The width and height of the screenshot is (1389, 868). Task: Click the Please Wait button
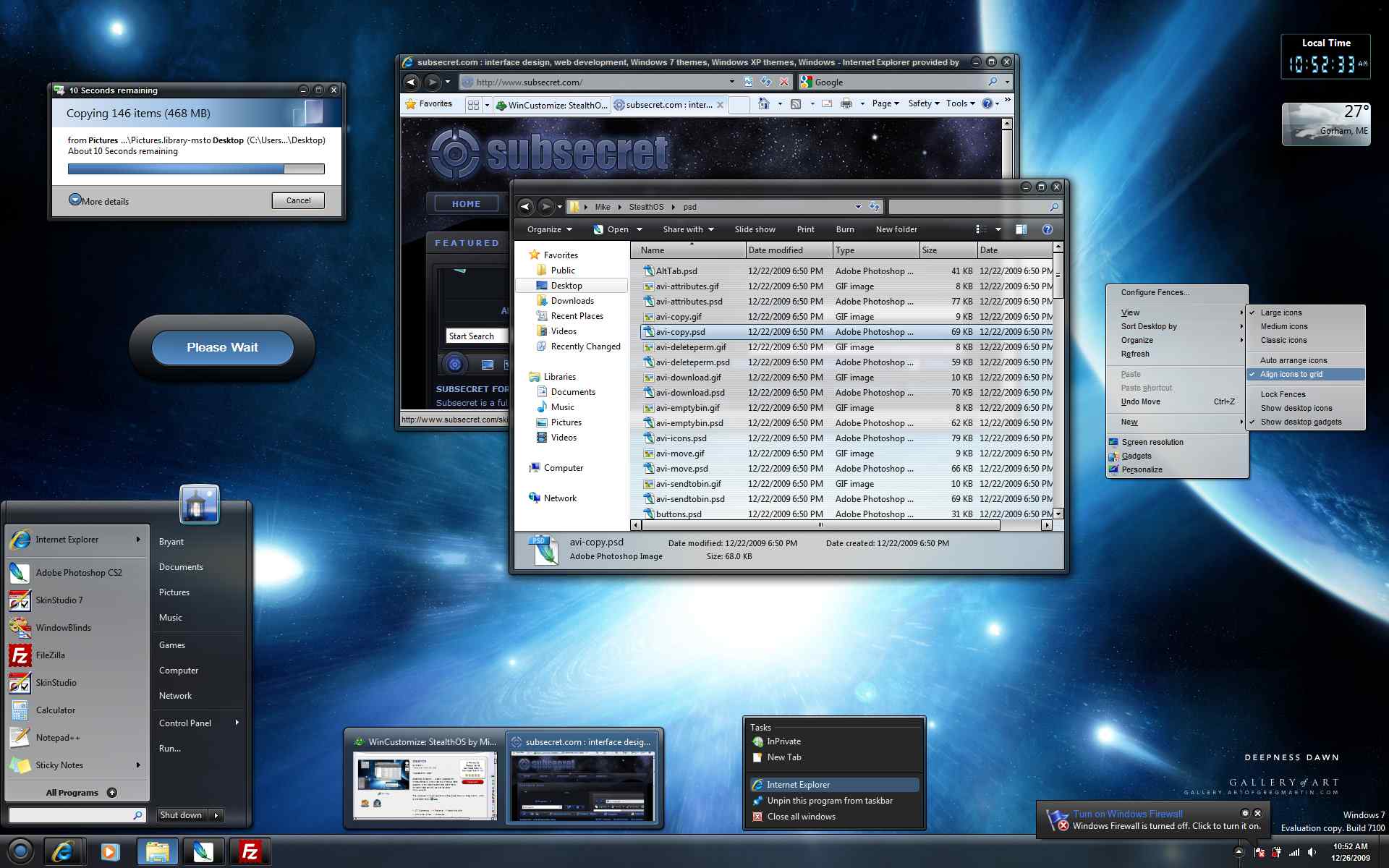(x=222, y=347)
